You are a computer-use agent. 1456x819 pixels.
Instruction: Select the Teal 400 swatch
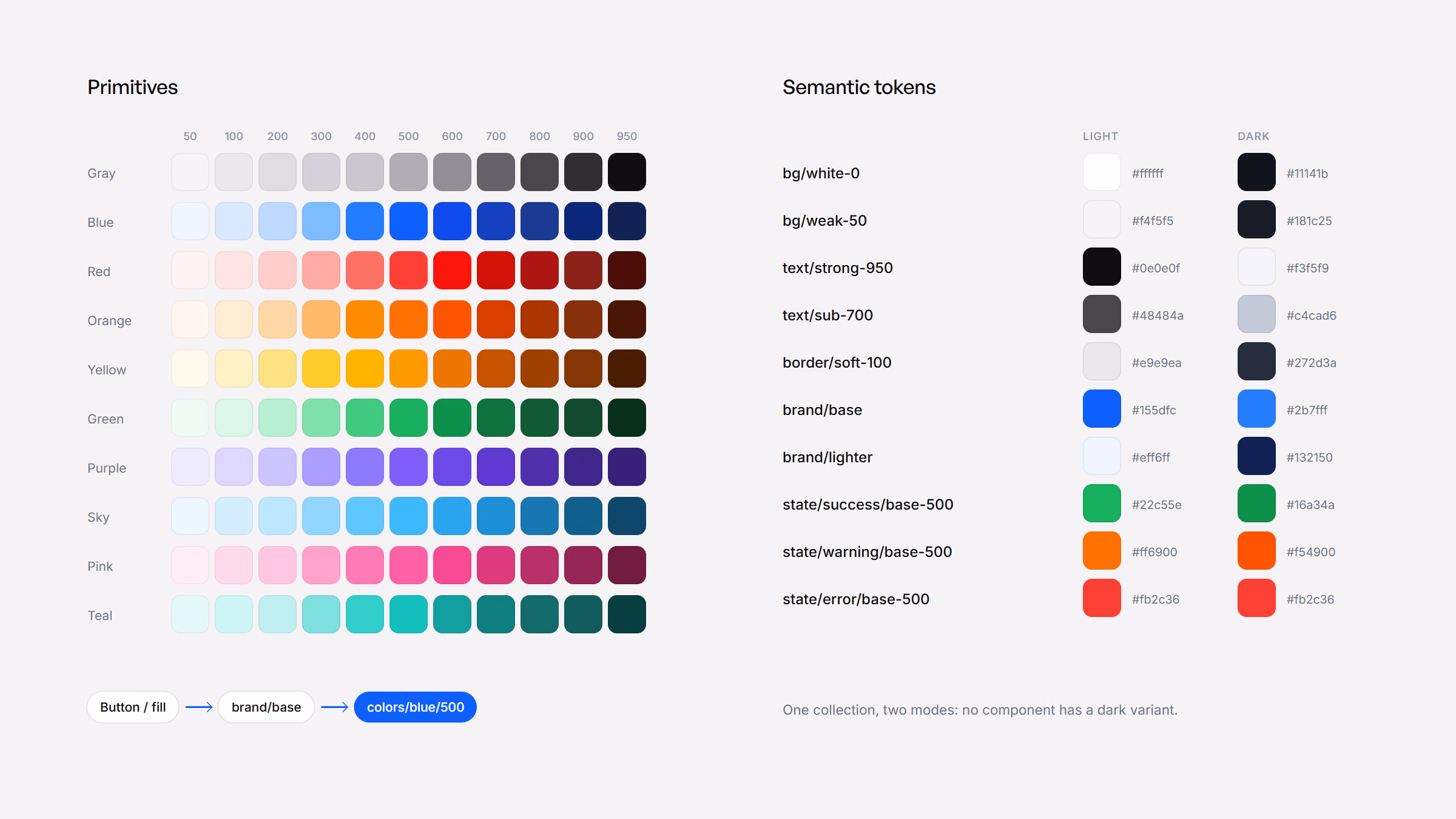[365, 614]
